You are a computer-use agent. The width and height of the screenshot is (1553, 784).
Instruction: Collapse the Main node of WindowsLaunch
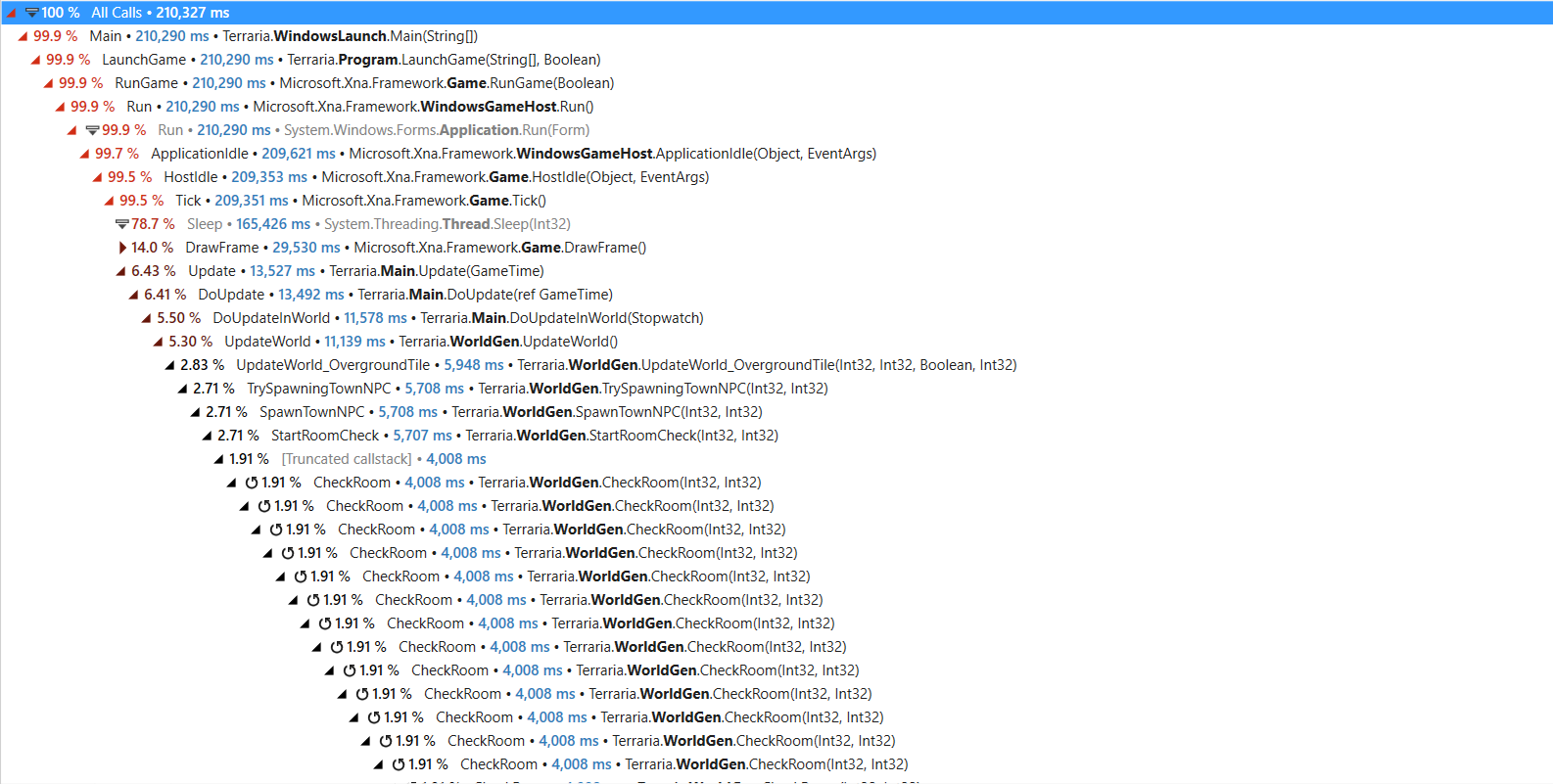click(x=23, y=36)
